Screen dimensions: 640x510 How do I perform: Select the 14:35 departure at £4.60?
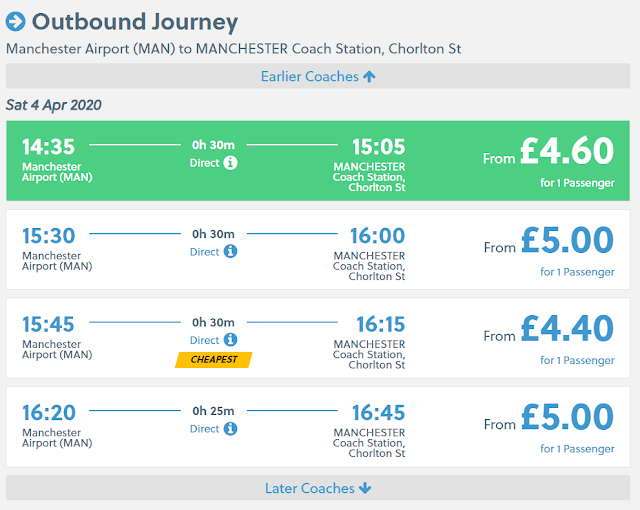pos(318,161)
